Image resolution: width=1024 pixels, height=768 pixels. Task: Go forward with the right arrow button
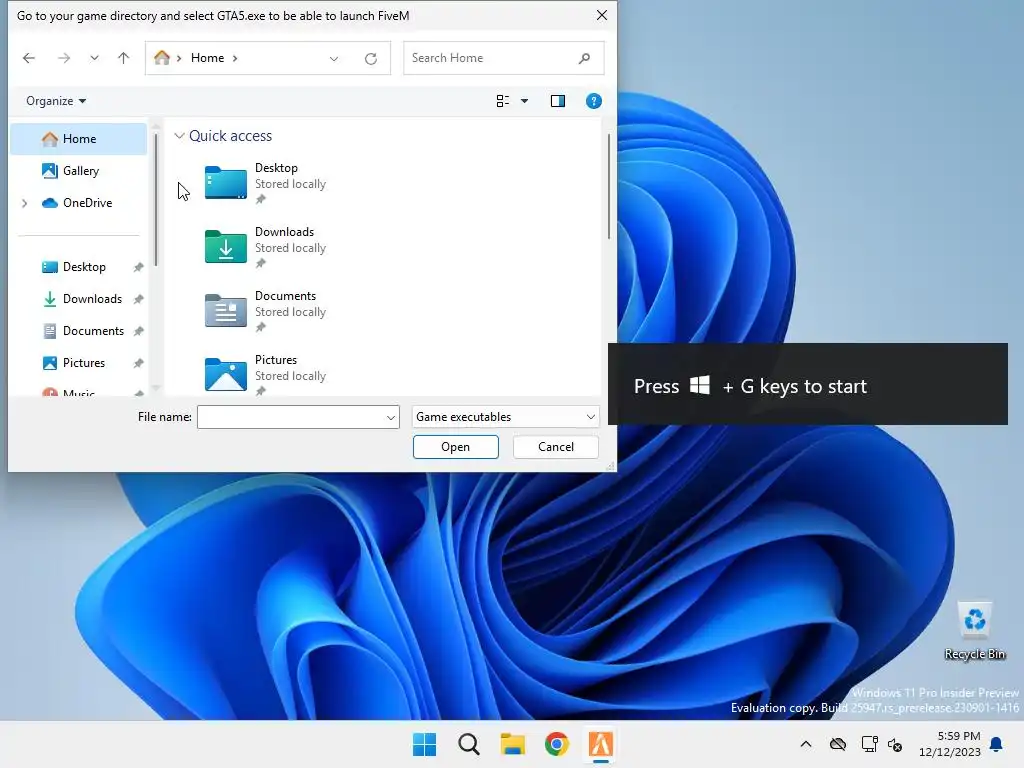(64, 58)
